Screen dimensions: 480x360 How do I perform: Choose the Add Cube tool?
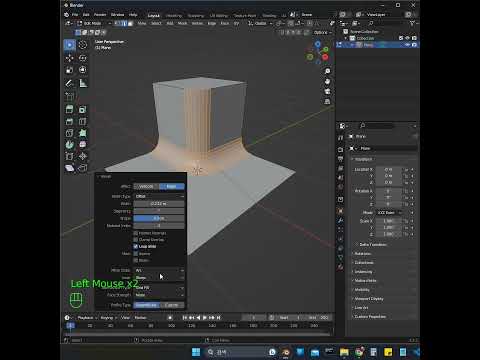70,96
